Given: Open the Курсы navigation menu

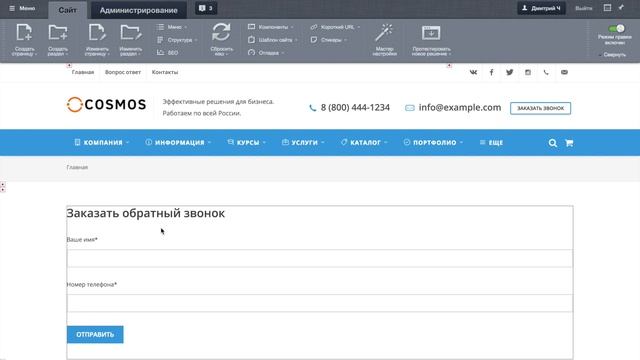Looking at the screenshot, I should point(247,142).
